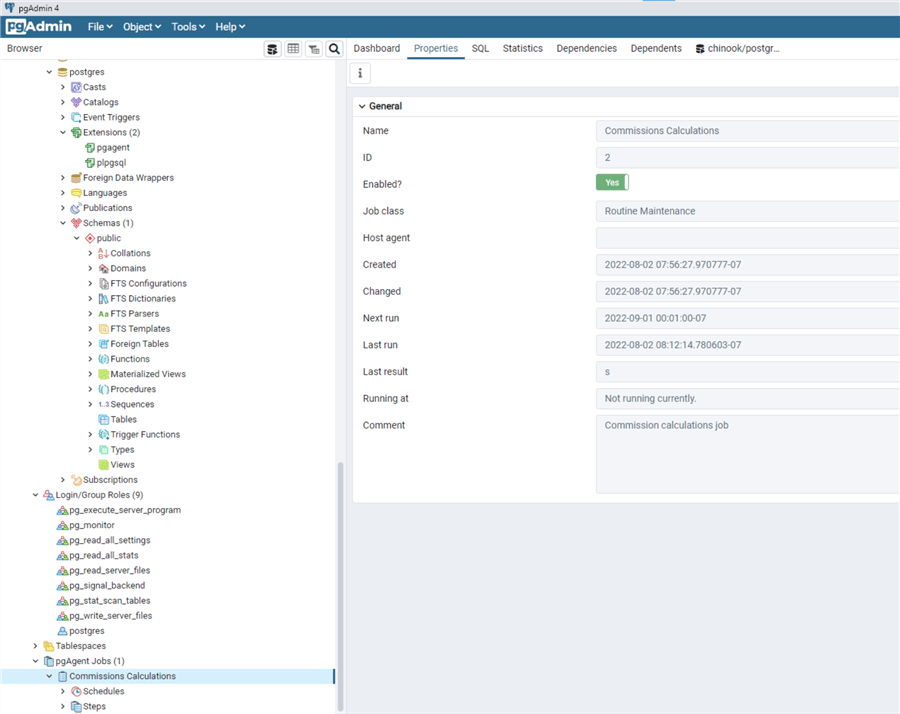Viewport: 900px width, 714px height.
Task: Click the Languages node icon
Action: coord(76,193)
